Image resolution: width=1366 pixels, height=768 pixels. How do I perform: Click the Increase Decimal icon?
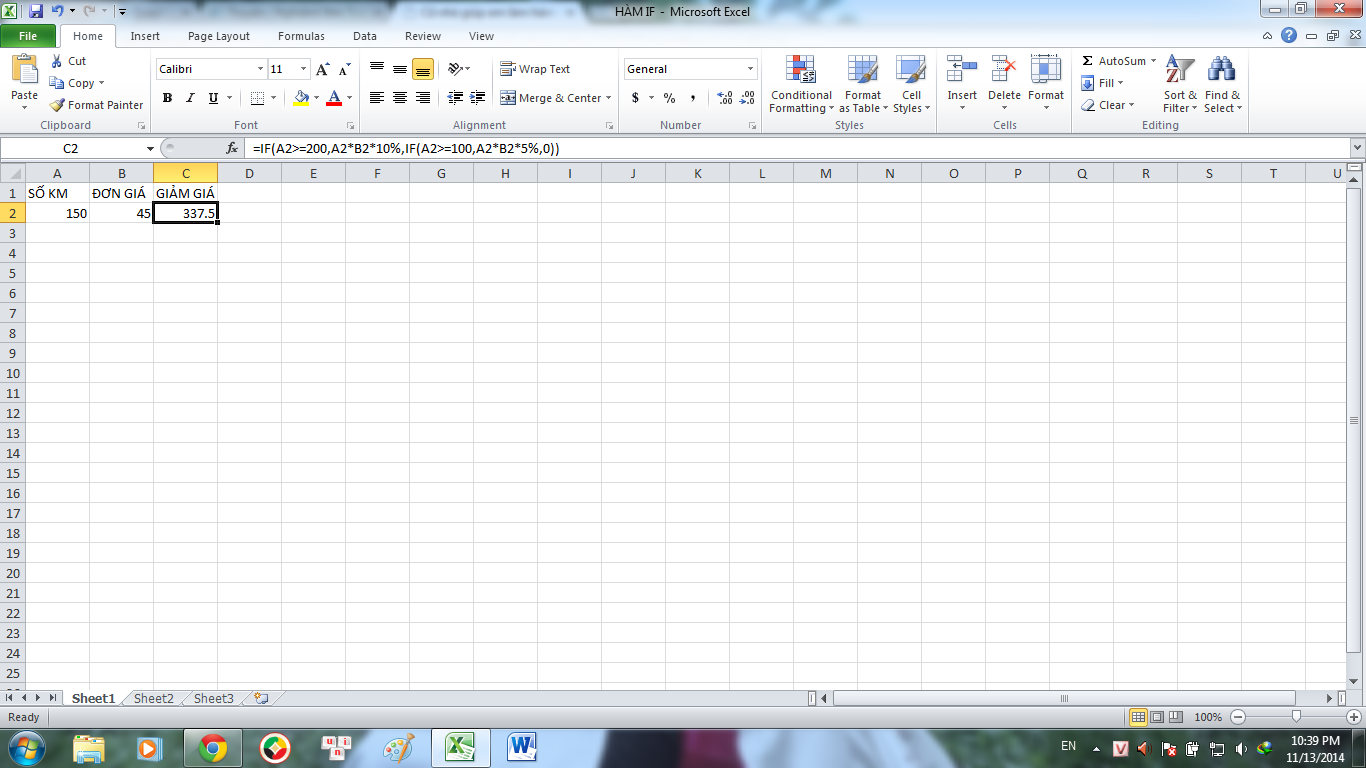coord(724,98)
